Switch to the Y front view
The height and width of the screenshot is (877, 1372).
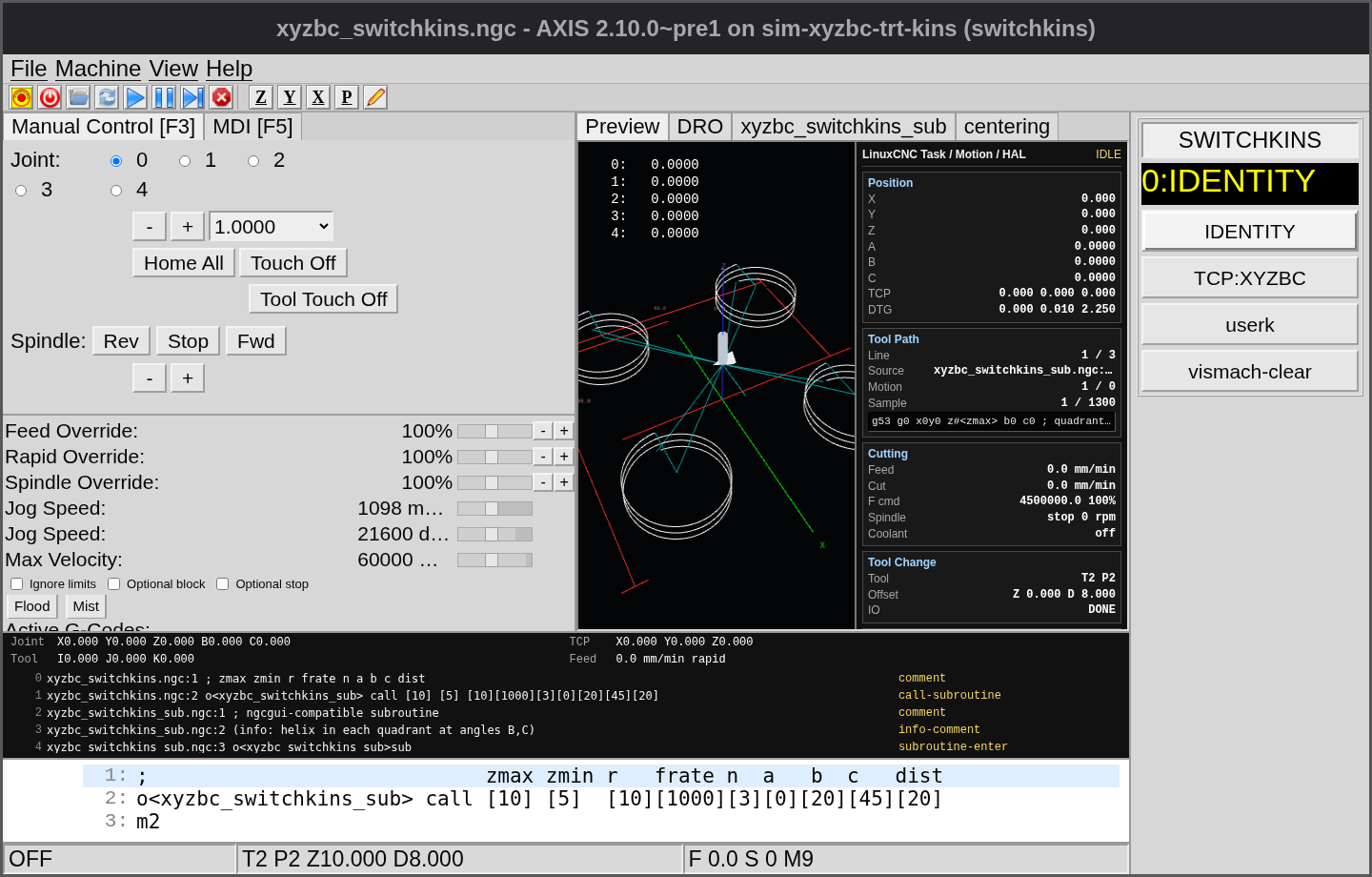(290, 97)
